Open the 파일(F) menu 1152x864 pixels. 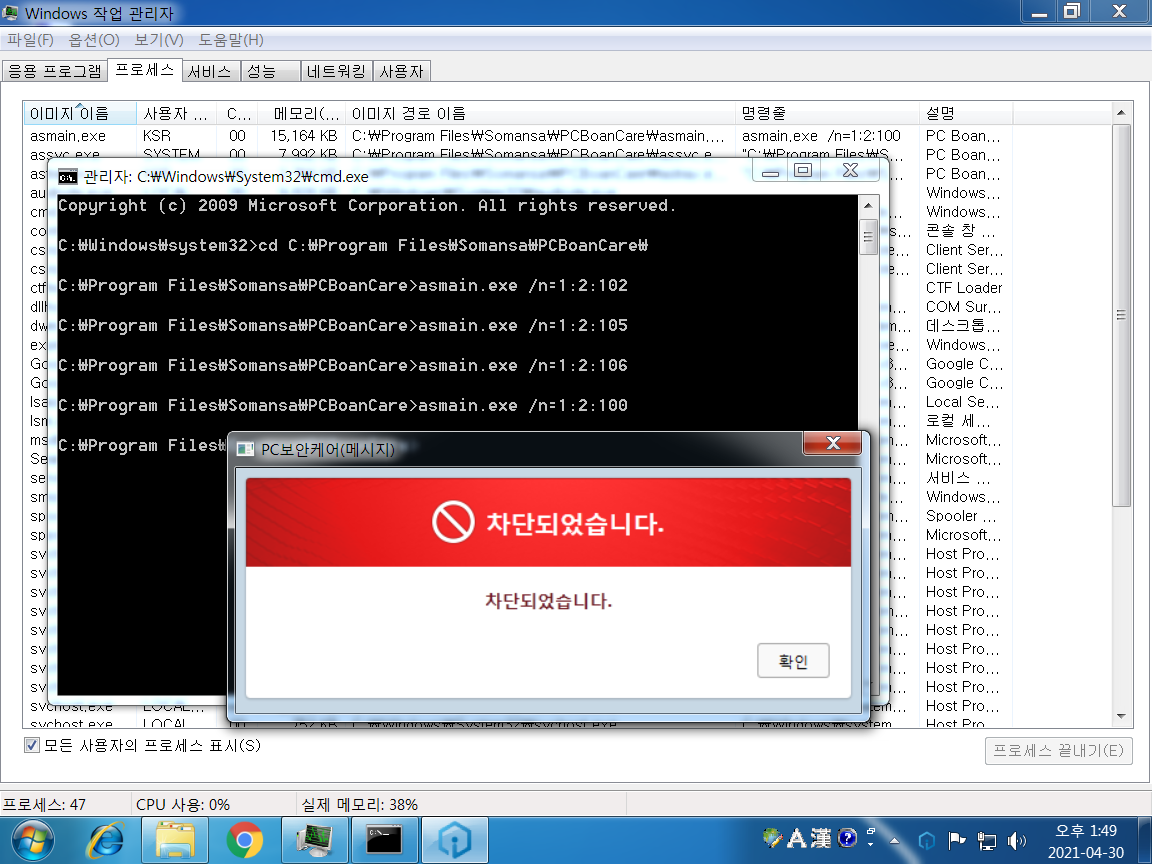coord(31,40)
